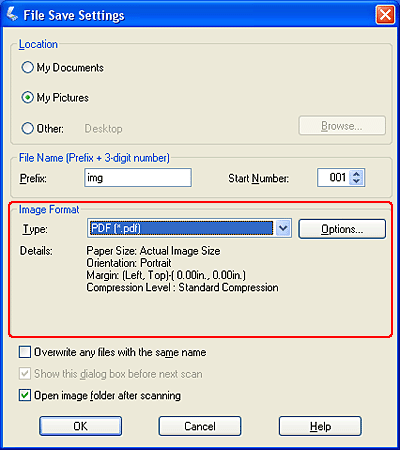Click the Desktop path text beside Other
The image size is (400, 450).
(x=103, y=129)
